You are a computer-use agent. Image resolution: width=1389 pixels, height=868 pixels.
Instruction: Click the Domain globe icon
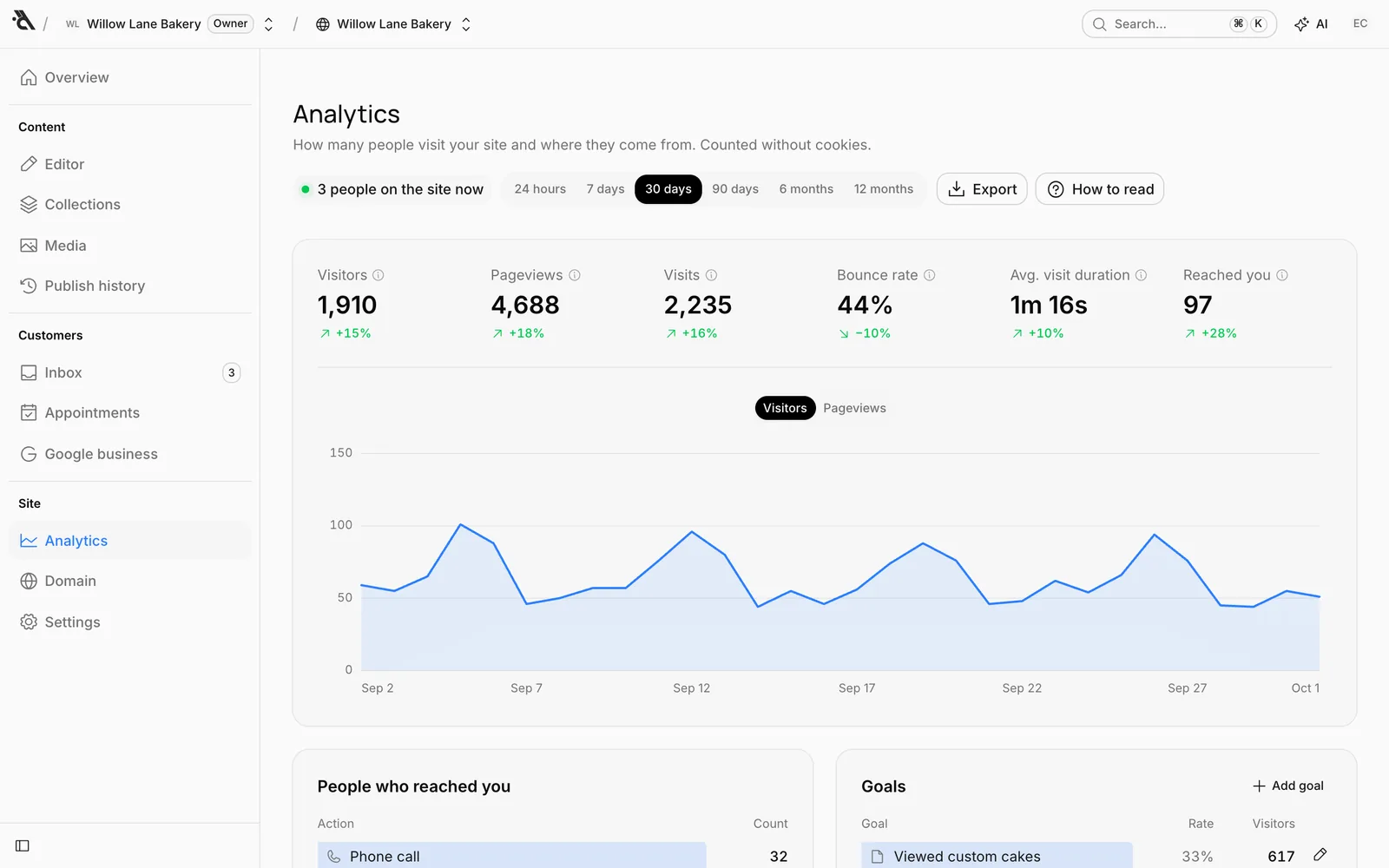click(x=29, y=581)
